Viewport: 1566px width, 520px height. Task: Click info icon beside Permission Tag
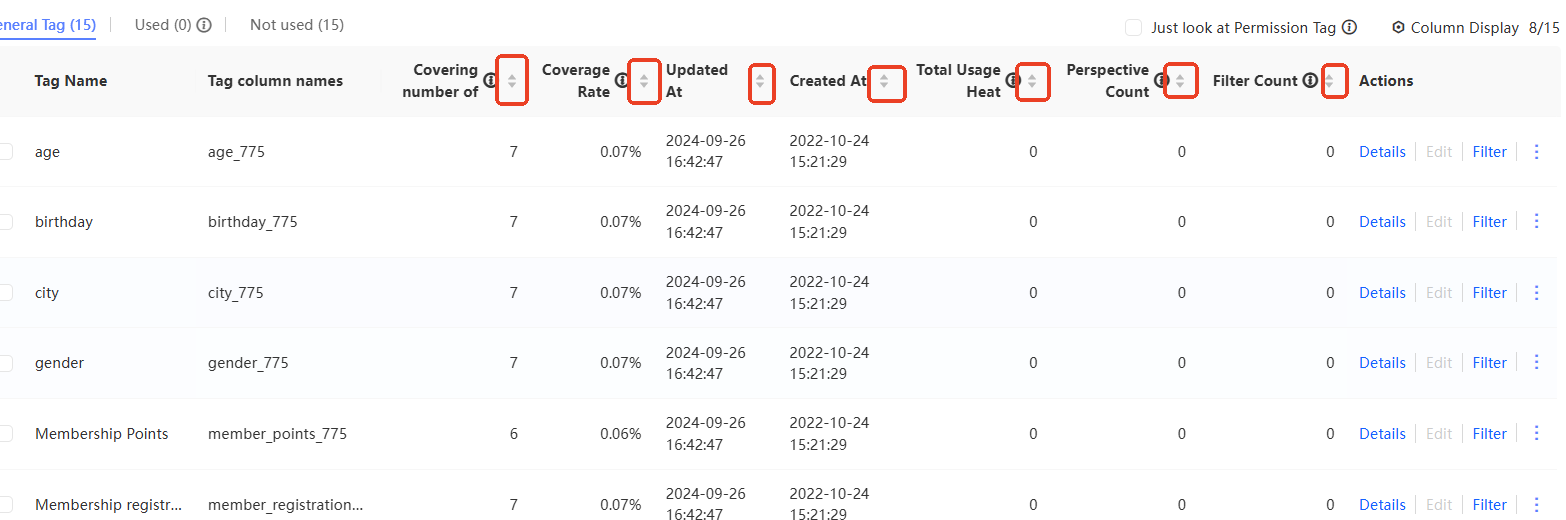point(1349,28)
